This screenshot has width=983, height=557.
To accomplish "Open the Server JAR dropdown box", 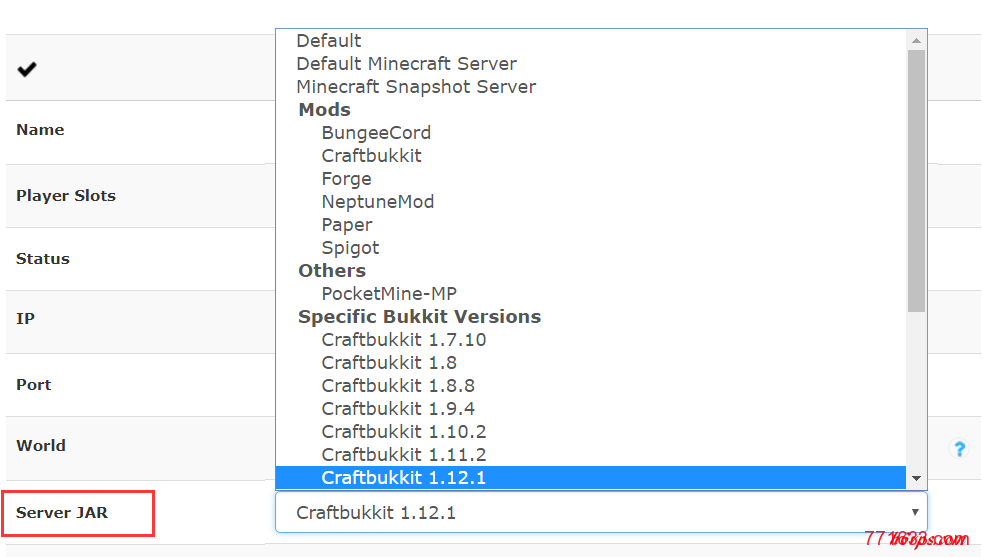I will tap(600, 512).
